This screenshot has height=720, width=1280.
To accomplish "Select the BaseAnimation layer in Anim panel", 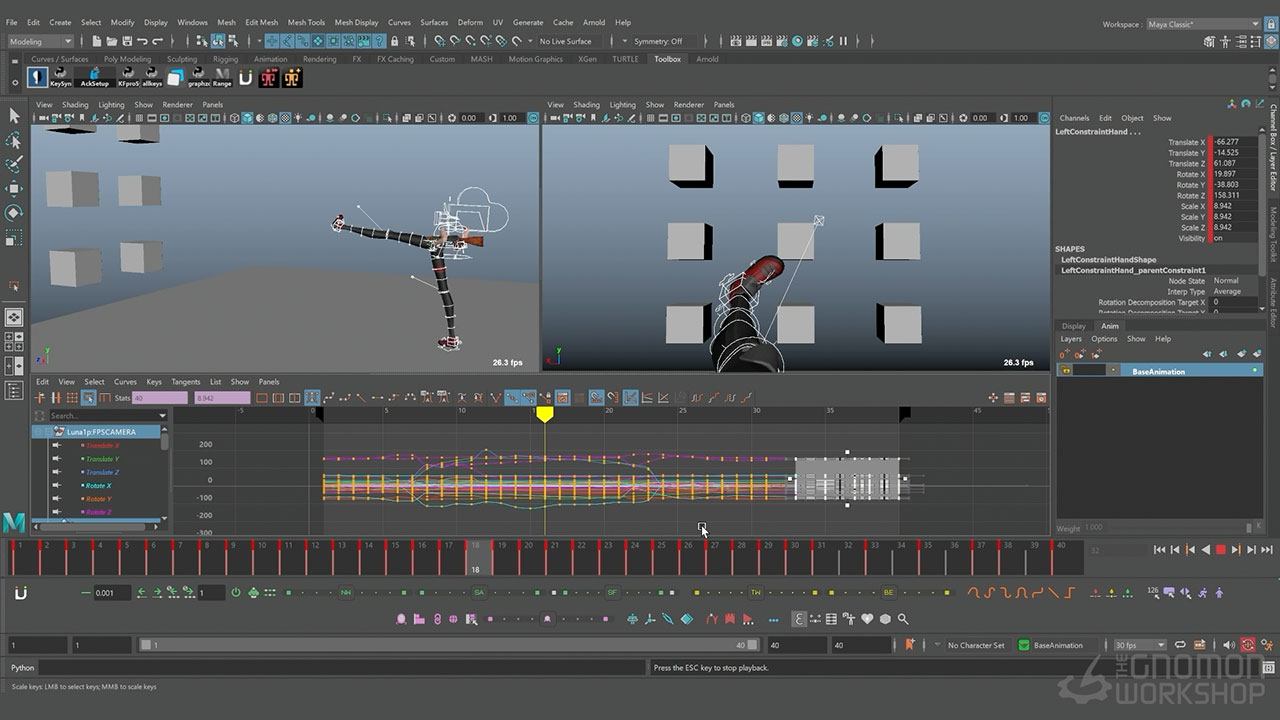I will (x=1158, y=371).
